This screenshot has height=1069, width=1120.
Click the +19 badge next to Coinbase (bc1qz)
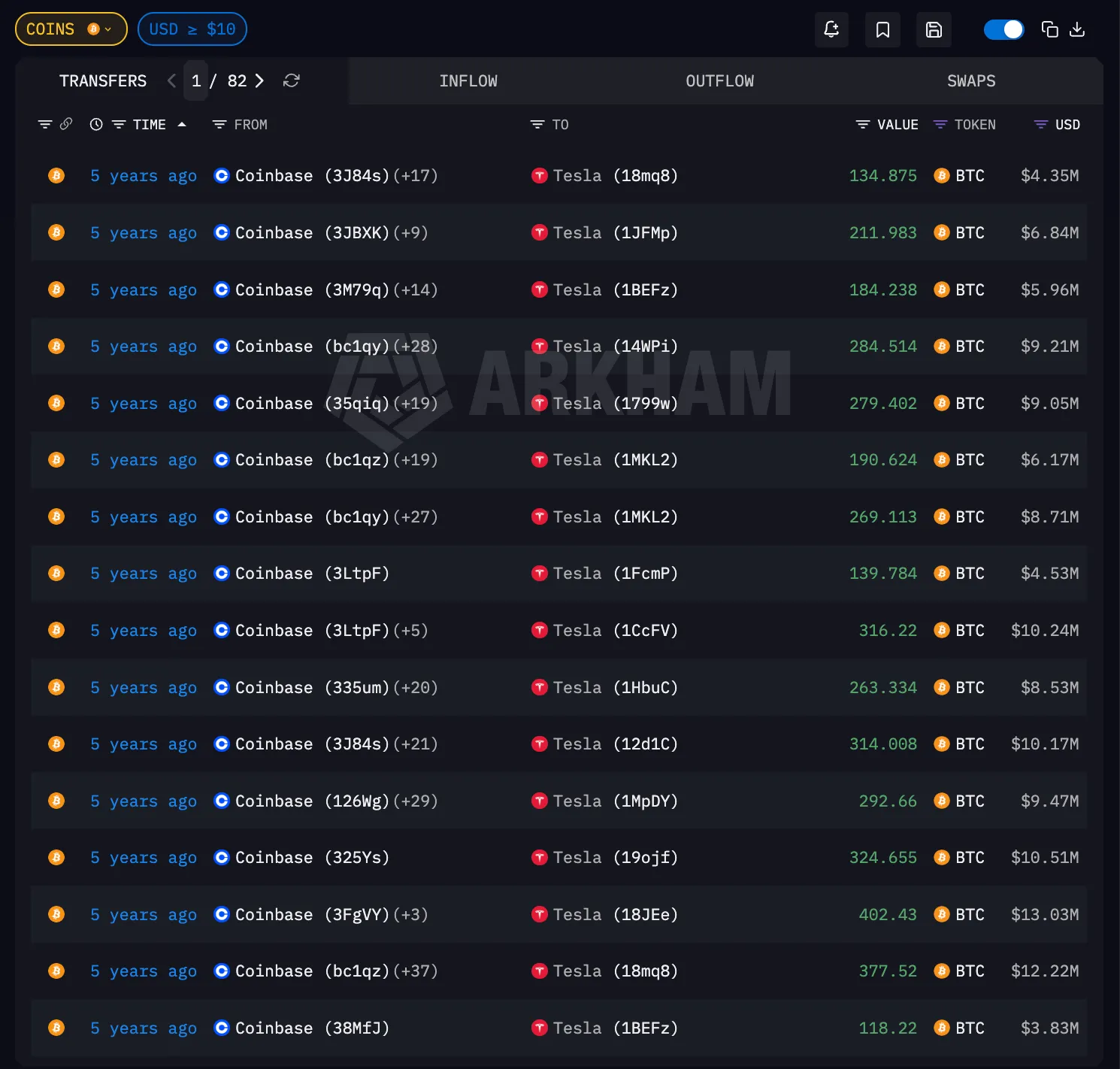(x=416, y=460)
